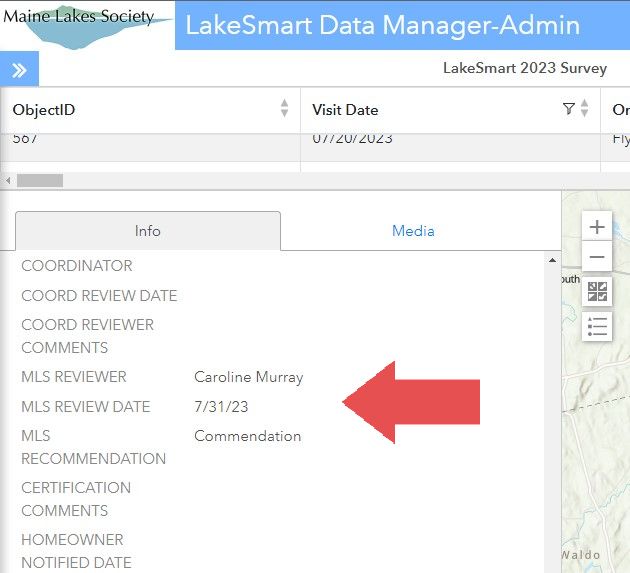Zoom out on the map
The image size is (630, 573).
(x=597, y=258)
